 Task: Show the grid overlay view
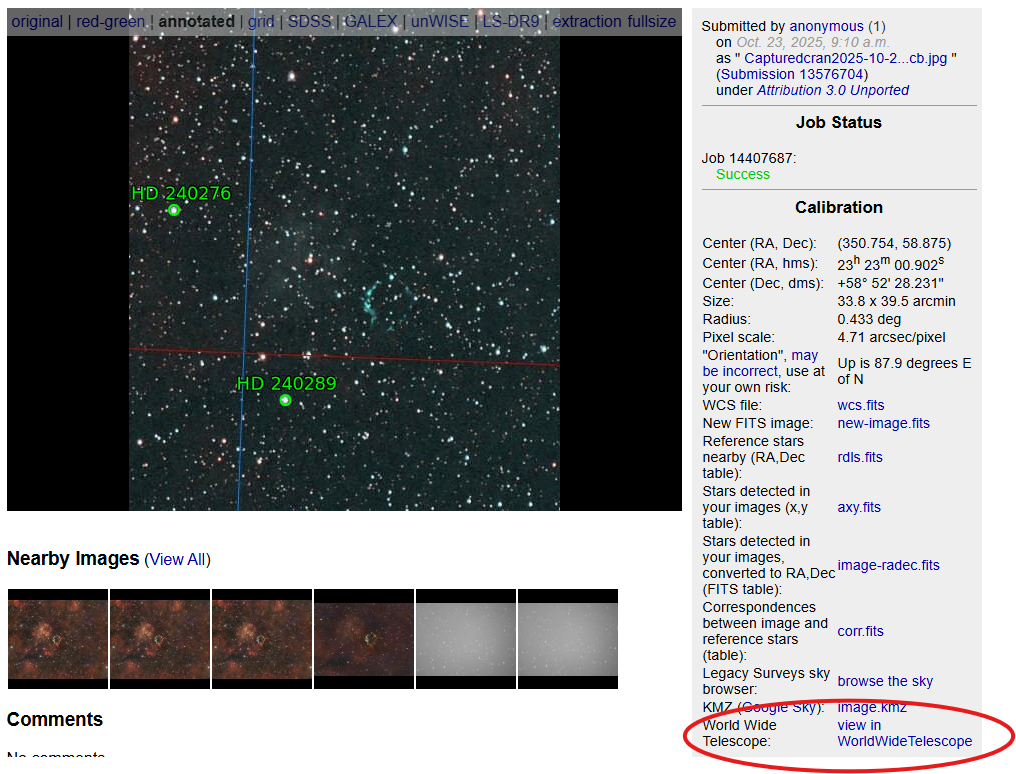coord(261,21)
